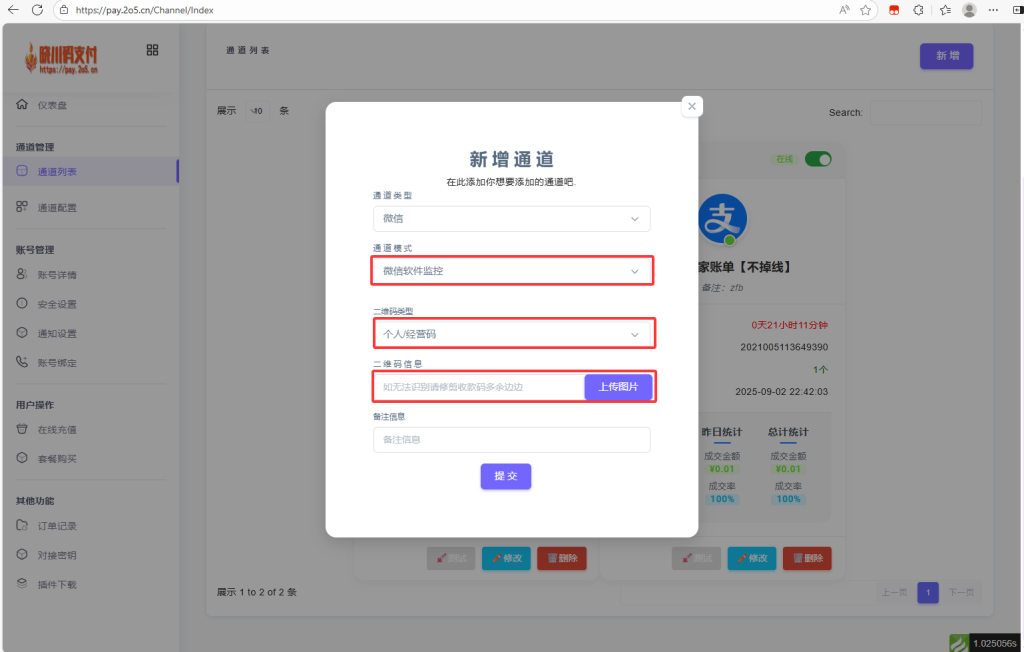Click the Alipay channel logo icon
The image size is (1024, 652).
722,219
